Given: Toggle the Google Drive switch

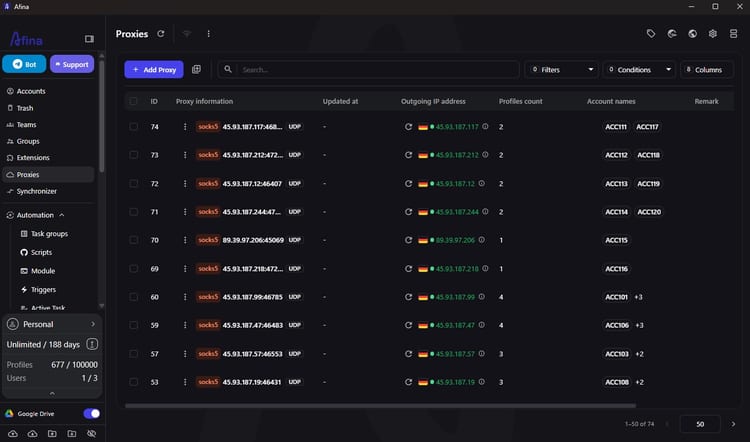Looking at the screenshot, I should [x=92, y=414].
